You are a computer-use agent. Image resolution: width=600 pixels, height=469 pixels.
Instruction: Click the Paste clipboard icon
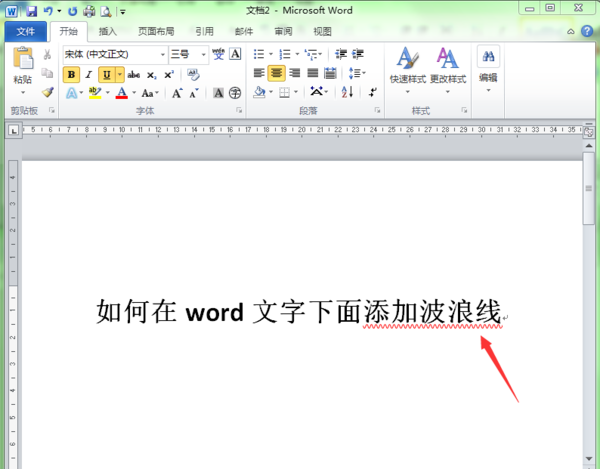click(23, 58)
